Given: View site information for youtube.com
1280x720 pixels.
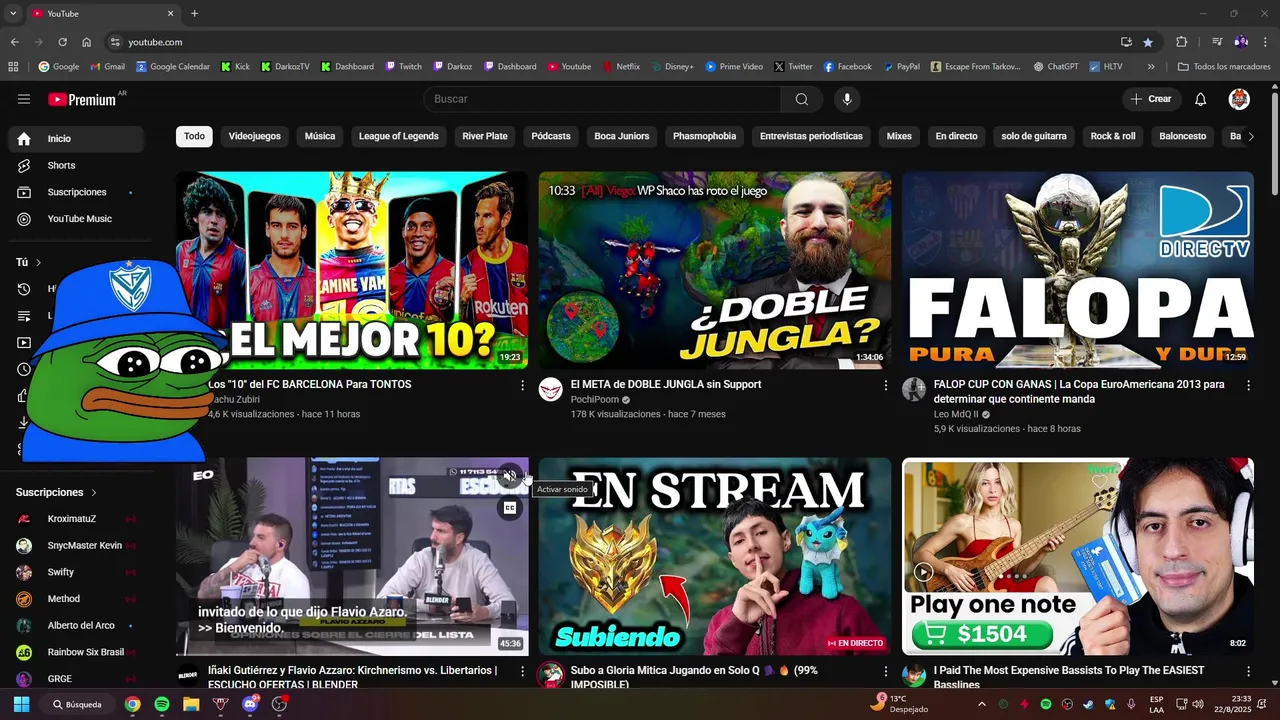Looking at the screenshot, I should pyautogui.click(x=115, y=42).
